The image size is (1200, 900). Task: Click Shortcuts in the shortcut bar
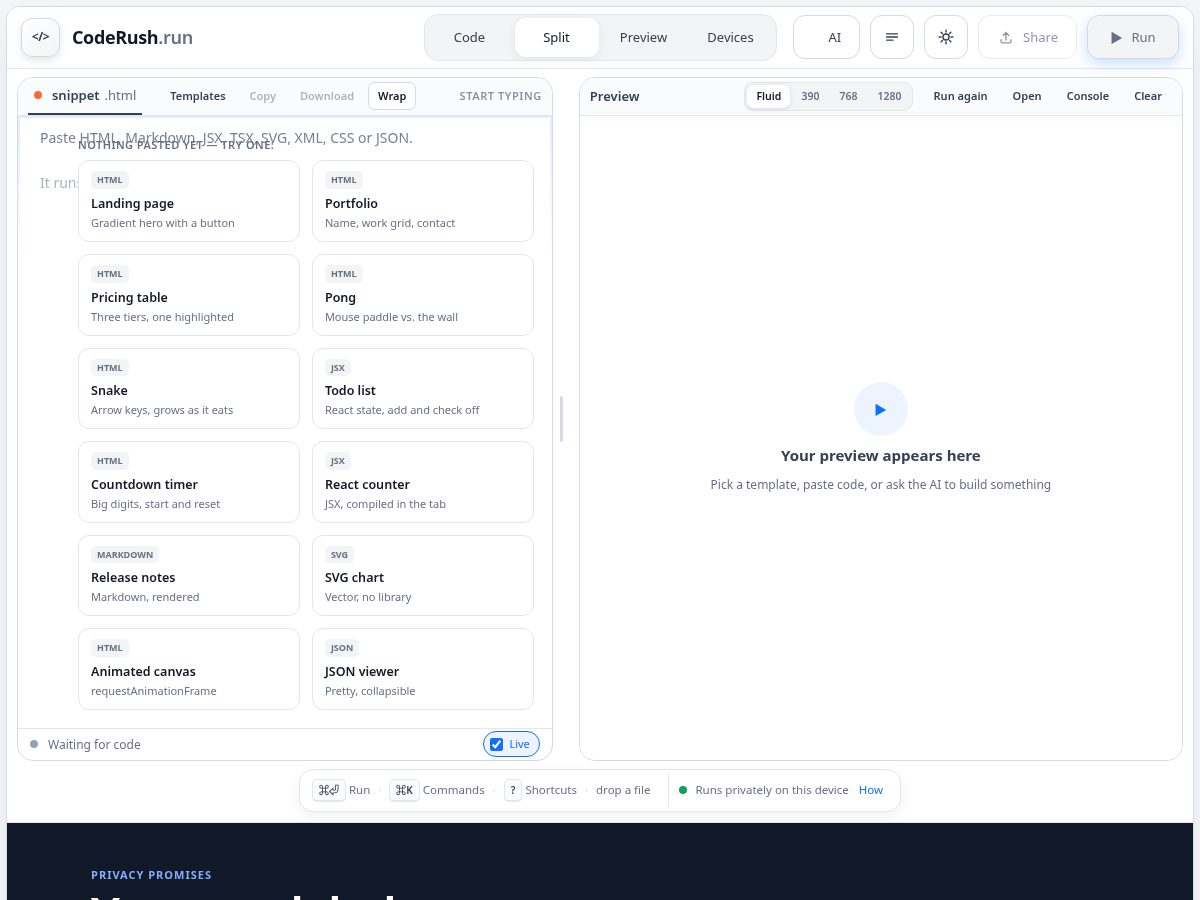coord(551,790)
